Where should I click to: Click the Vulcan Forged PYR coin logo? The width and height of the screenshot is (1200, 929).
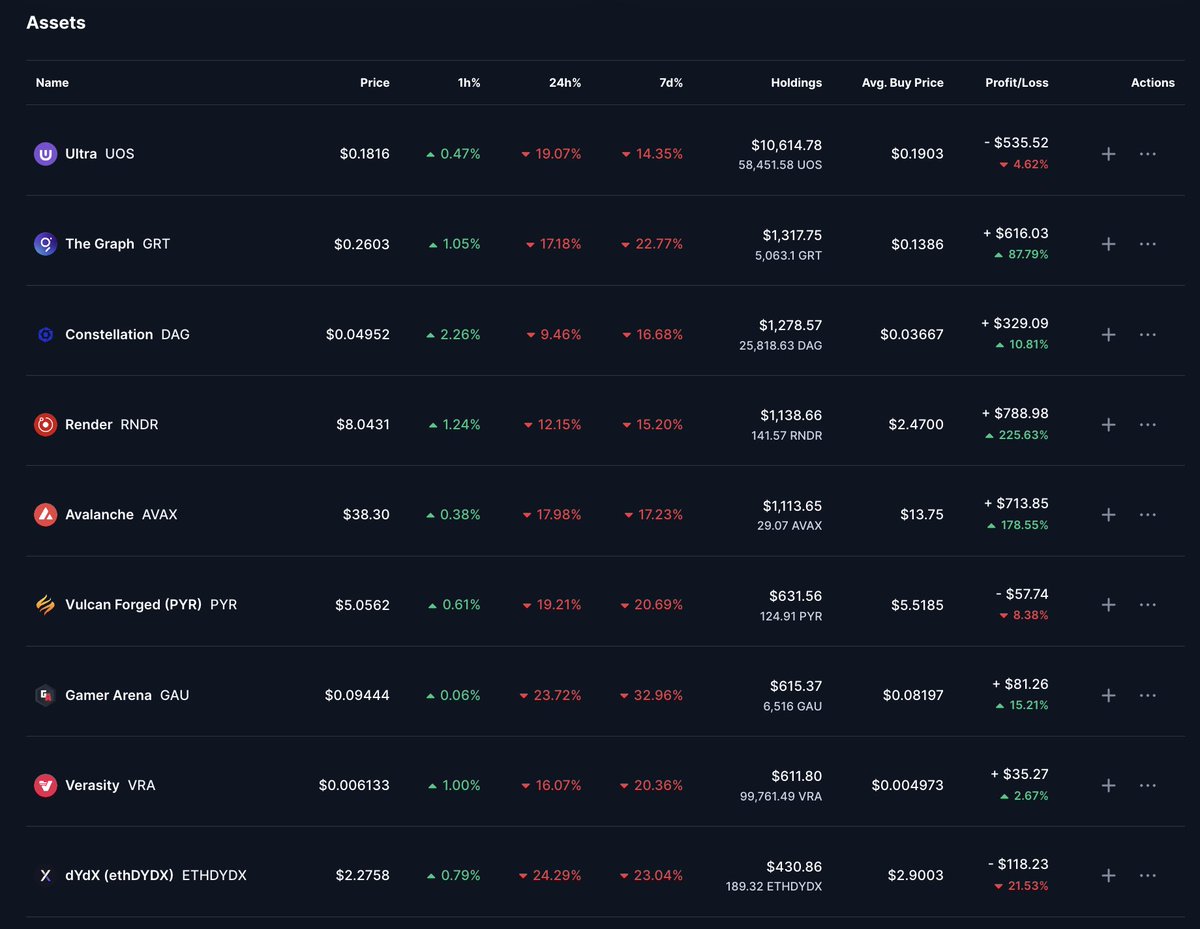click(45, 604)
